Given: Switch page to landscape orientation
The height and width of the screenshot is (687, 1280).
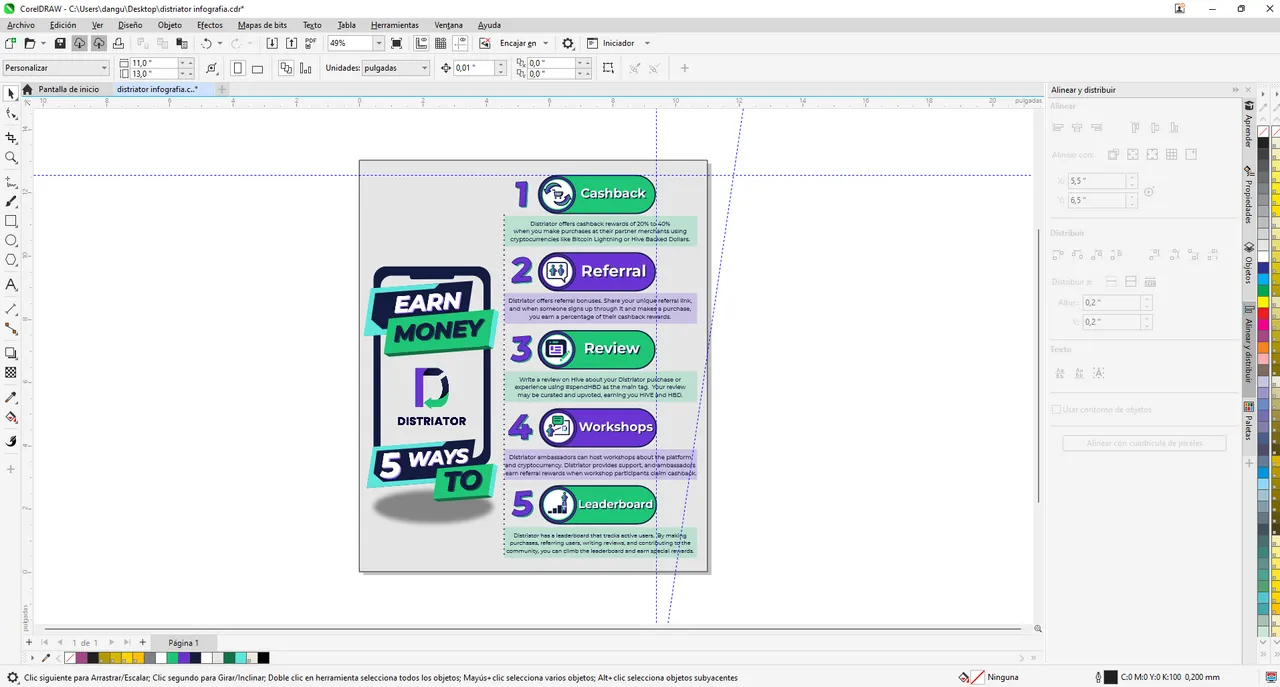Looking at the screenshot, I should click(257, 68).
